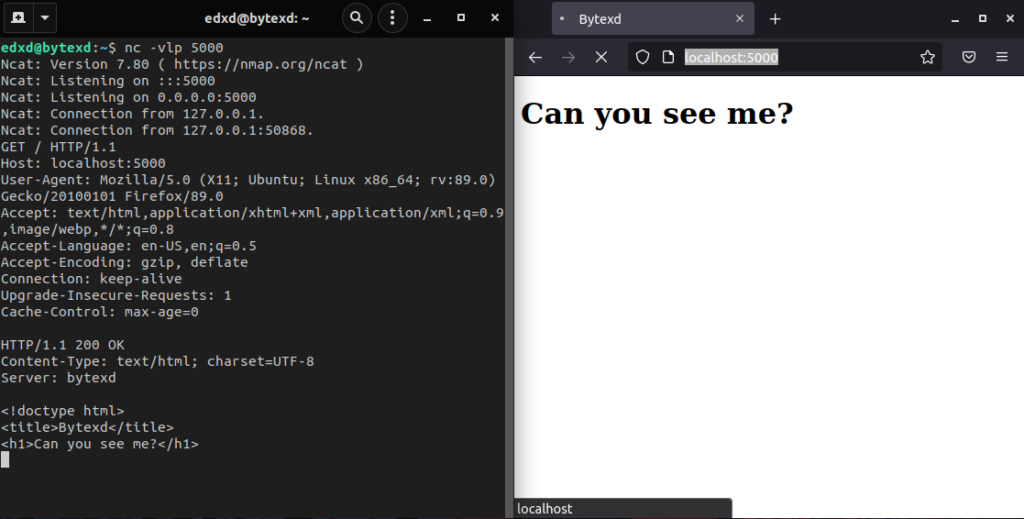
Task: Open terminal three-dot menu
Action: coord(392,18)
